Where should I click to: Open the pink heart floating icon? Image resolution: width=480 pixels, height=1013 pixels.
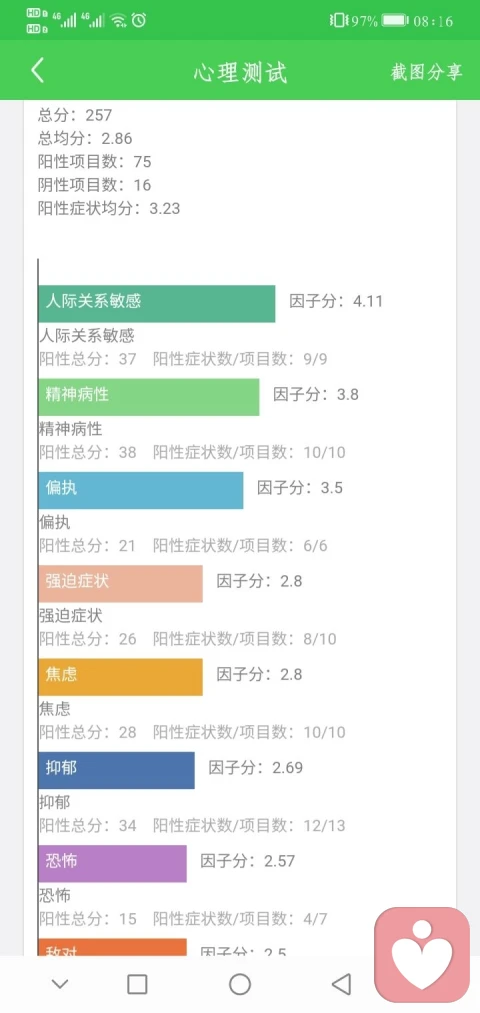[x=422, y=956]
